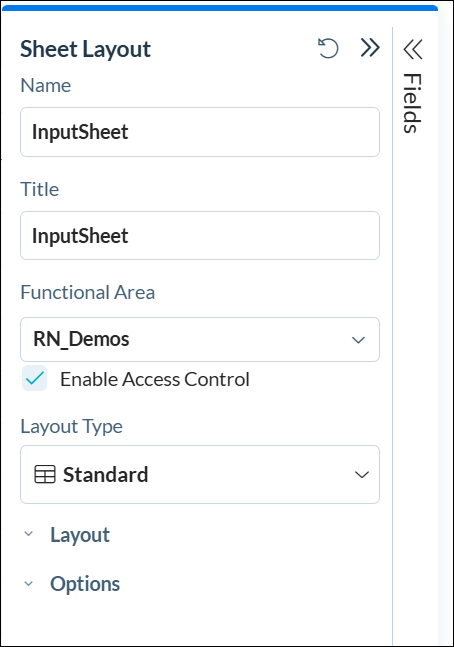Click the Enable Access Control label
Viewport: 454px width, 647px height.
[x=155, y=379]
